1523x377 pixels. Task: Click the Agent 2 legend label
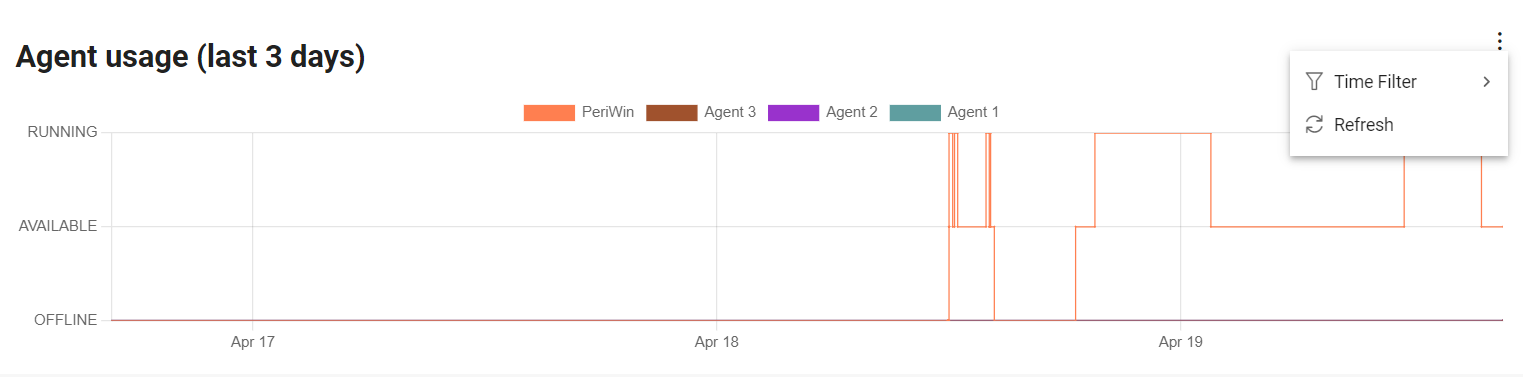[x=852, y=113]
